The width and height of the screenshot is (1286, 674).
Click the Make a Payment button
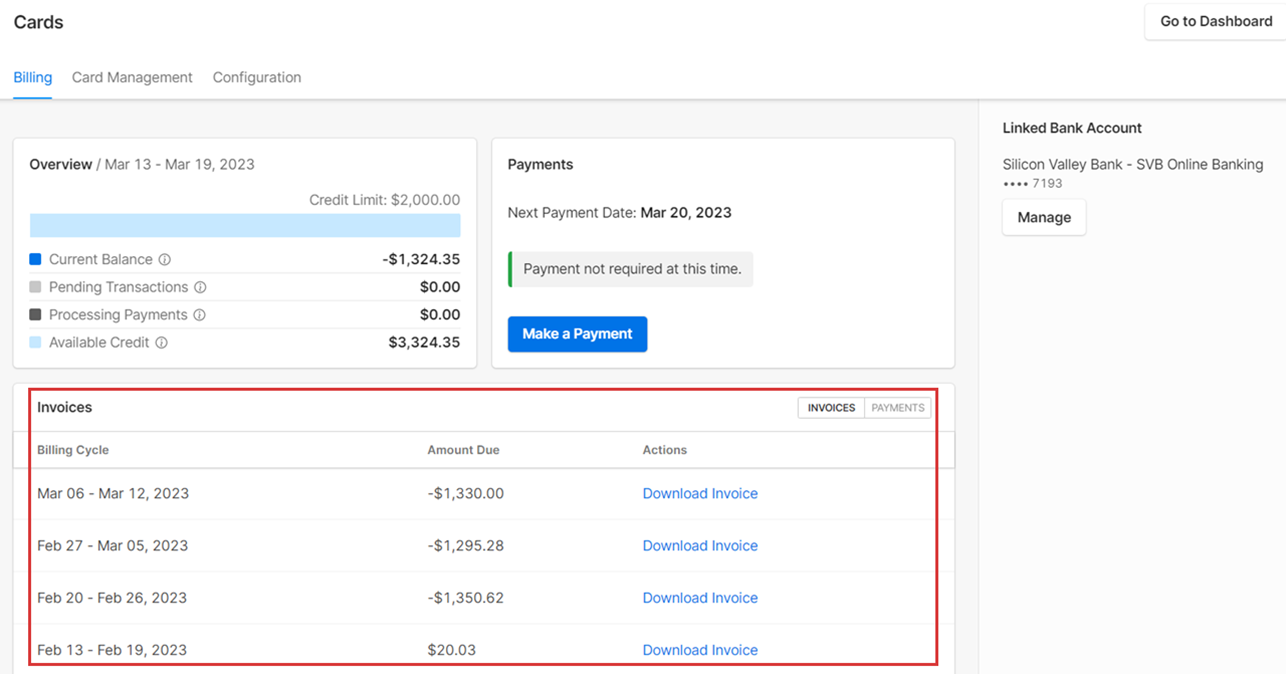point(577,334)
